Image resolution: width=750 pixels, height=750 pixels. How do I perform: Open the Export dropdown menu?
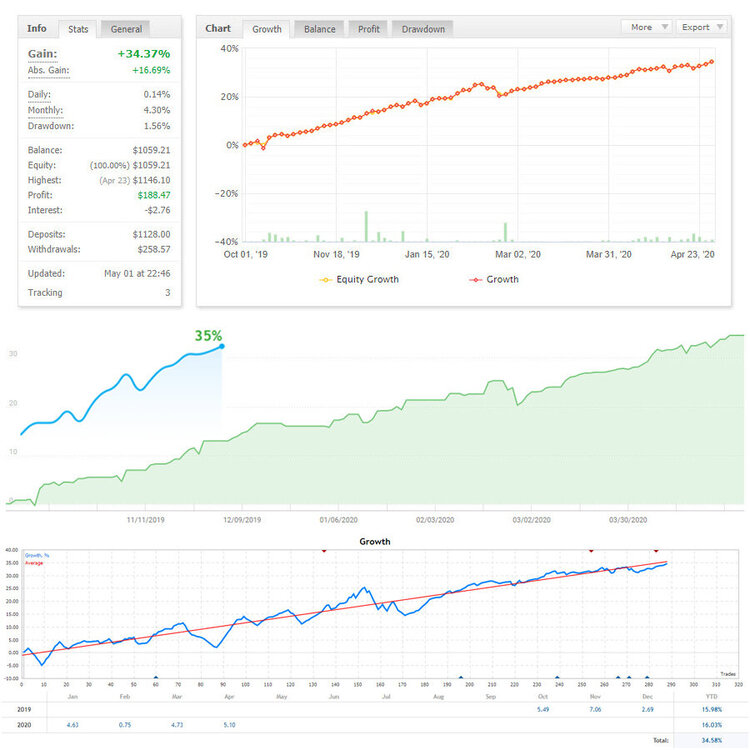702,27
